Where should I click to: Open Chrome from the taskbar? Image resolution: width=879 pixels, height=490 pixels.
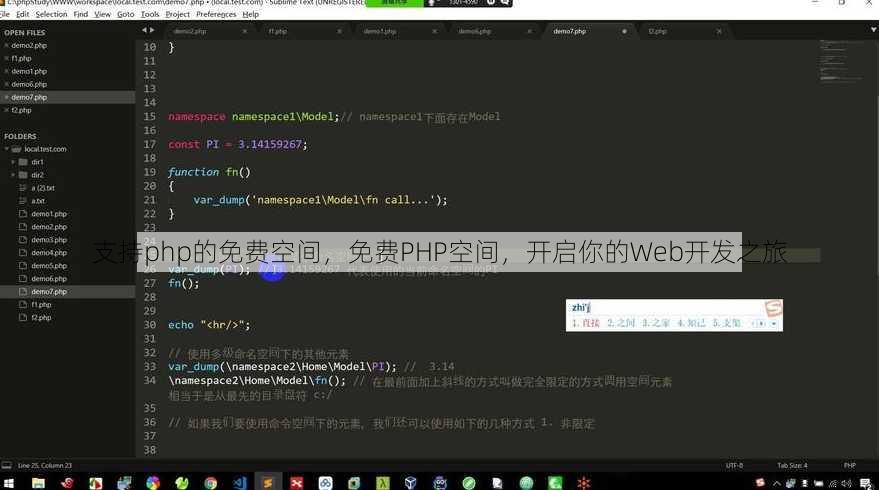210,483
